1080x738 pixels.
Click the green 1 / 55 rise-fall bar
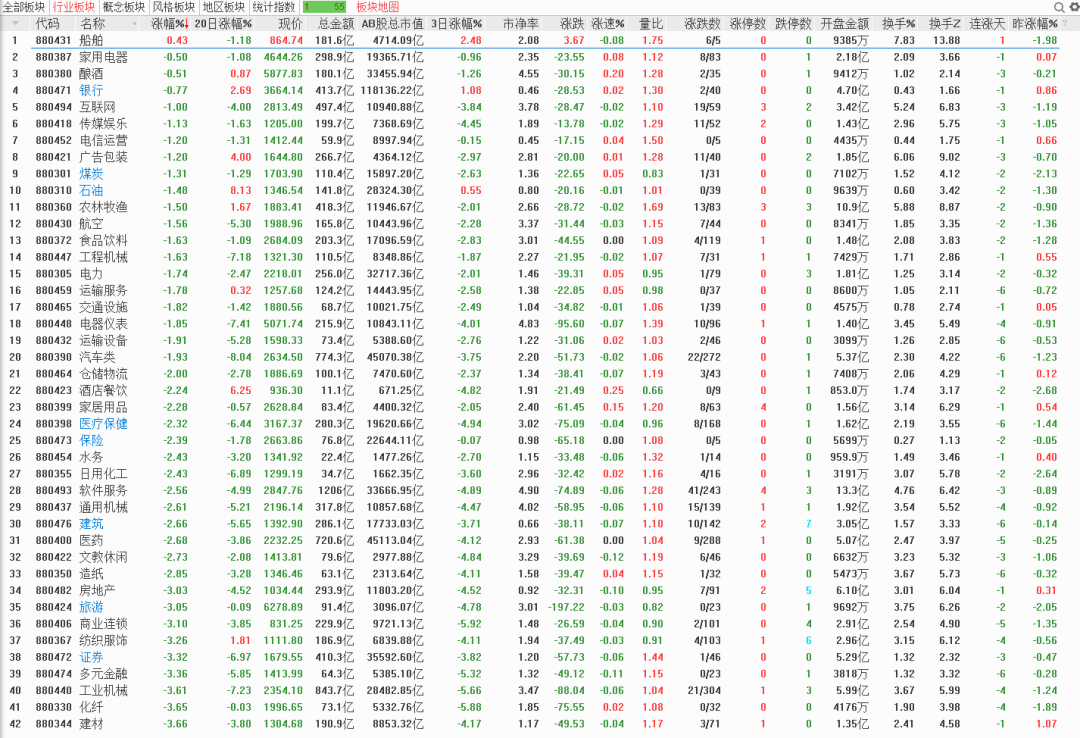coord(324,7)
